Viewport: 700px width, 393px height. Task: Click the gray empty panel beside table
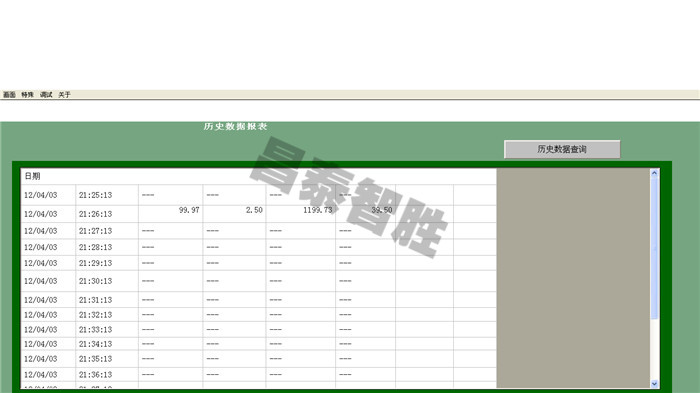tap(573, 278)
